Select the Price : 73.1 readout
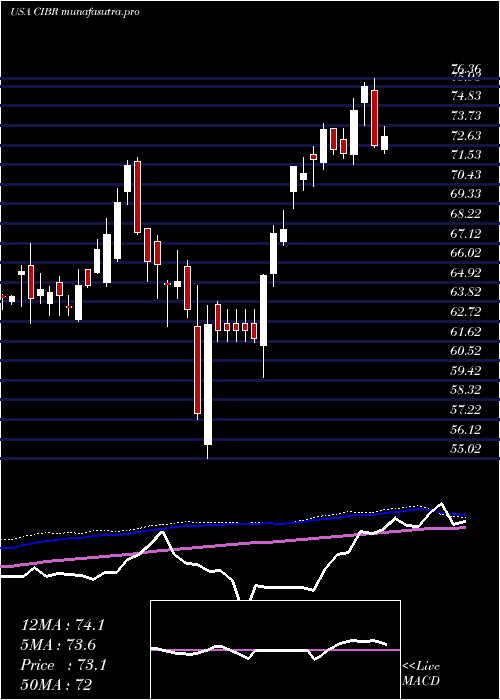The image size is (500, 700). [63, 665]
